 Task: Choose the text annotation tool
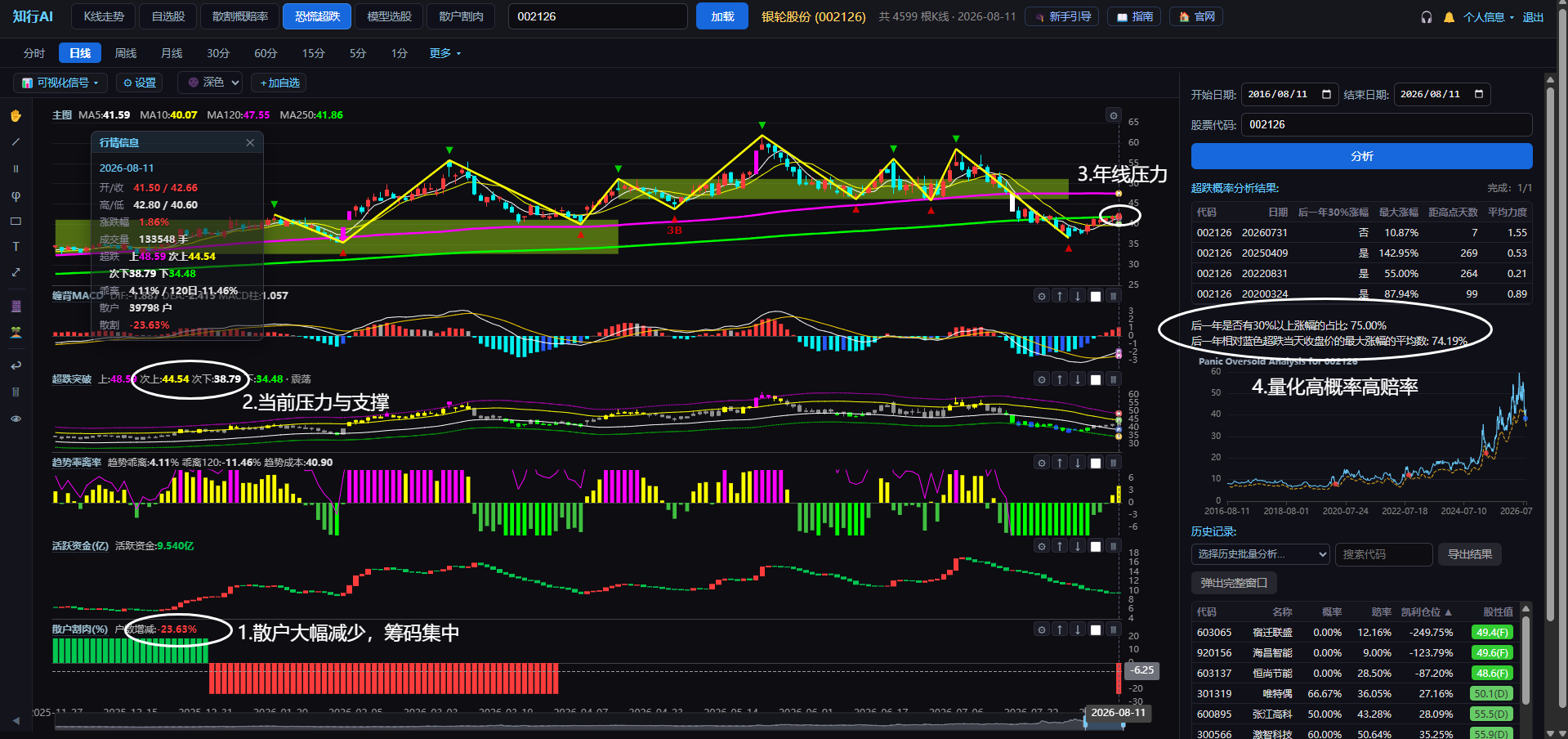click(x=16, y=247)
